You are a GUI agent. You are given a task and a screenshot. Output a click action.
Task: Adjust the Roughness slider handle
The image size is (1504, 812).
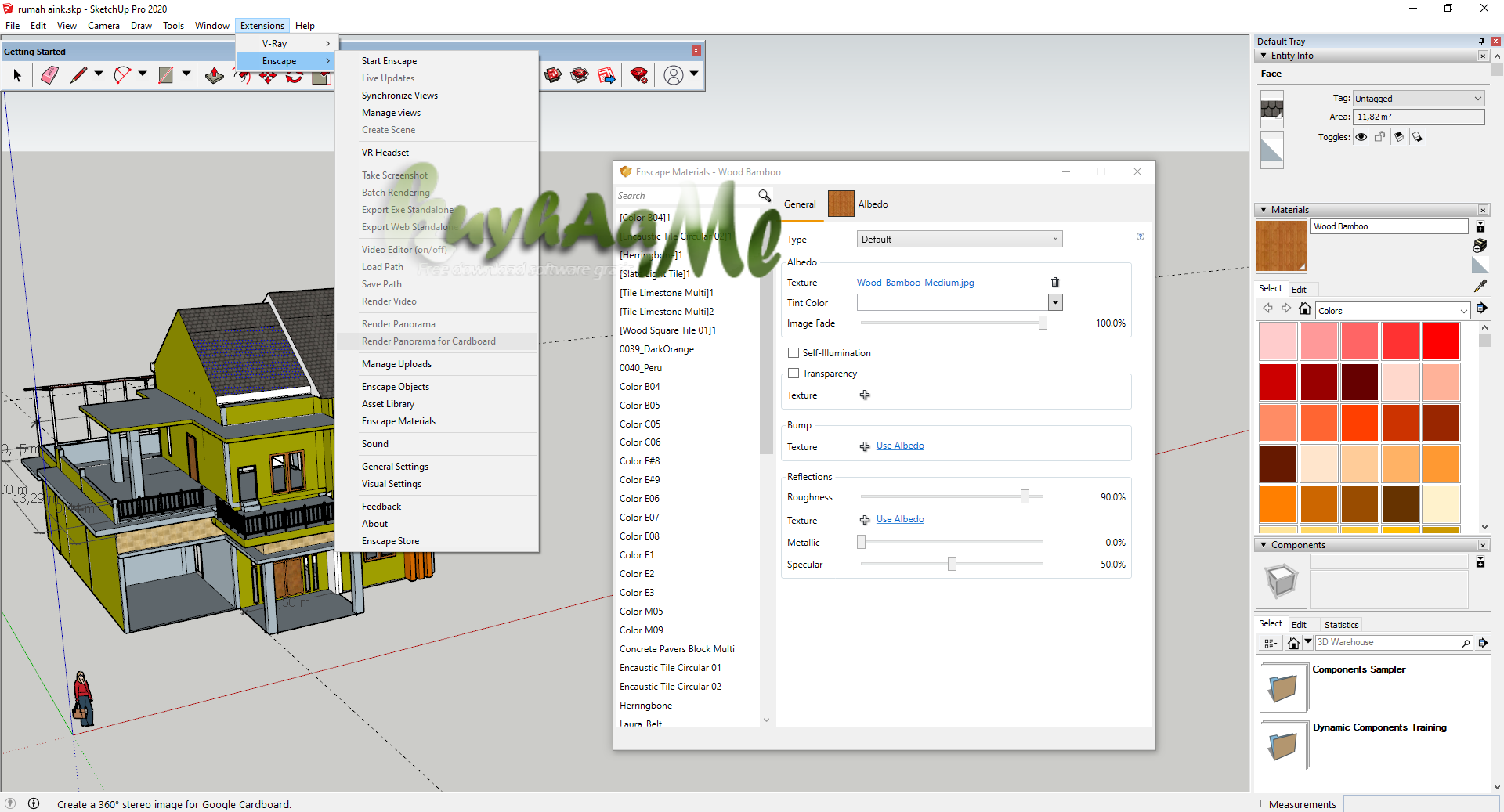pyautogui.click(x=1025, y=496)
